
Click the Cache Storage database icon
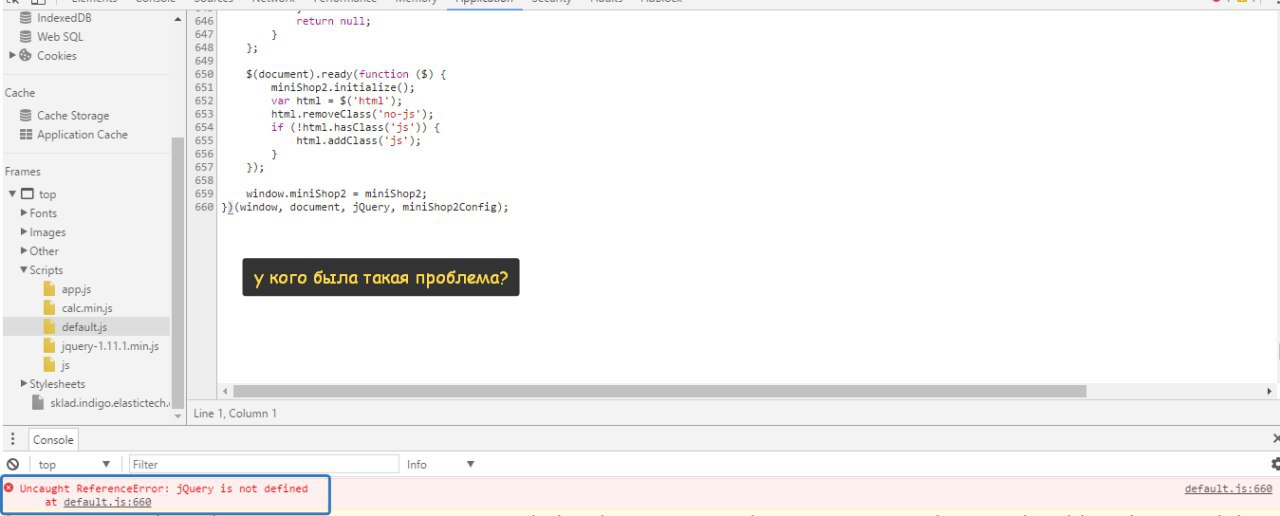point(26,116)
